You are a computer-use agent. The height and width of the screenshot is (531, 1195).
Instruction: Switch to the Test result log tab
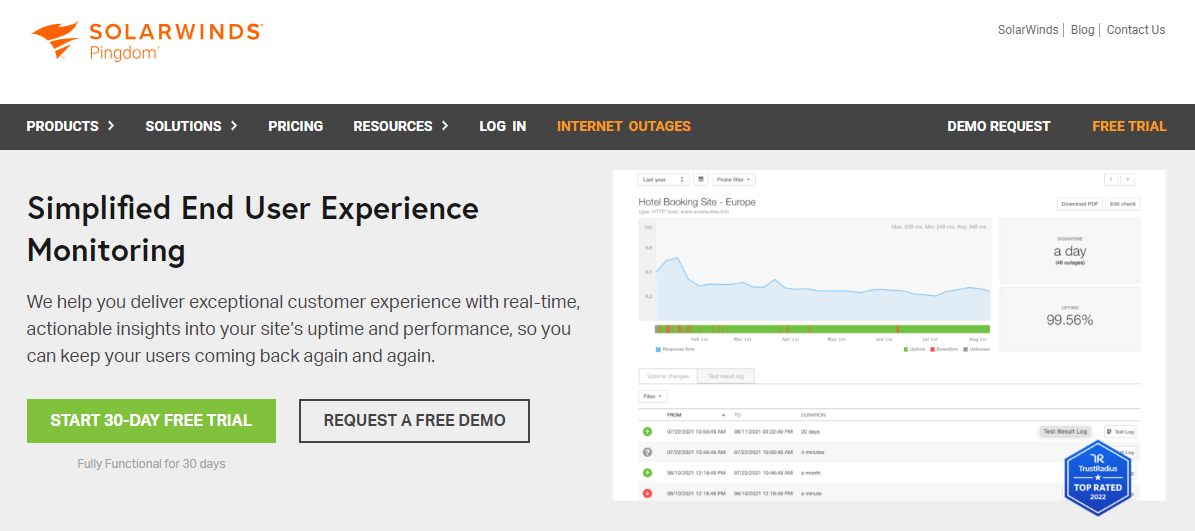pyautogui.click(x=726, y=376)
